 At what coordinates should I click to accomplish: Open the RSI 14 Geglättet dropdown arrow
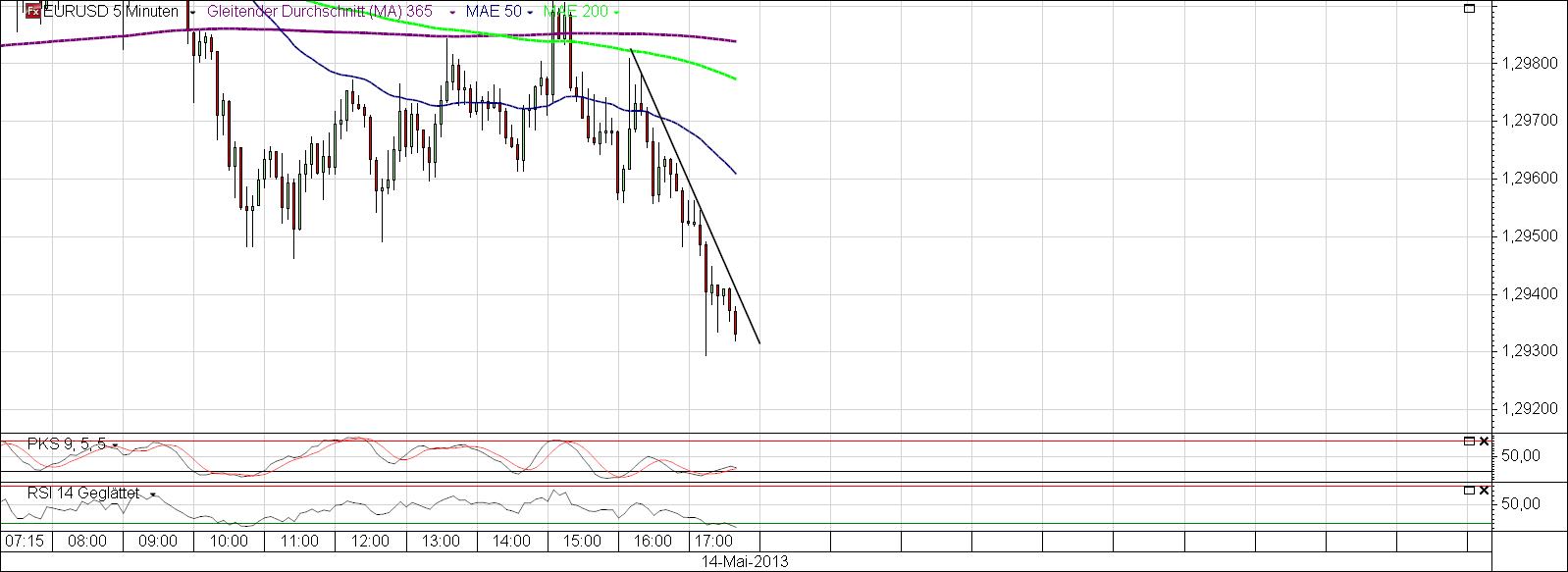point(153,494)
